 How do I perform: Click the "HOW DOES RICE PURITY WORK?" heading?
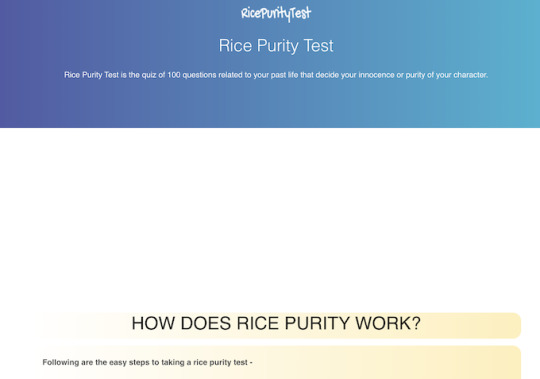click(x=276, y=324)
